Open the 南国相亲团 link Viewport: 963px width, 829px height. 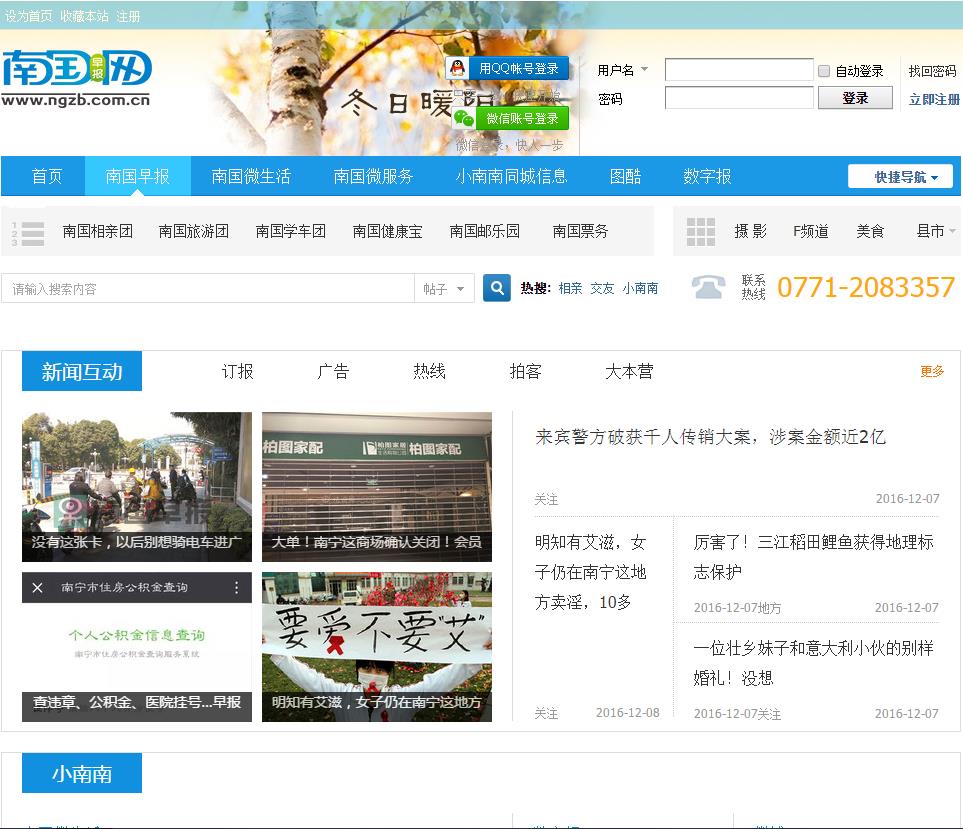(x=98, y=232)
